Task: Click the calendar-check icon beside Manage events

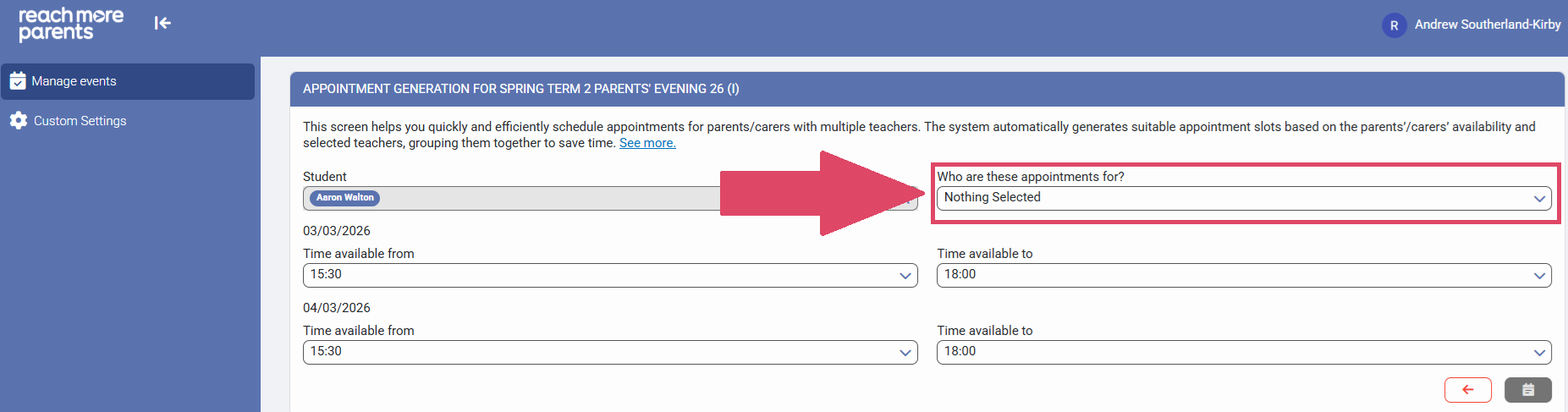Action: pyautogui.click(x=18, y=81)
